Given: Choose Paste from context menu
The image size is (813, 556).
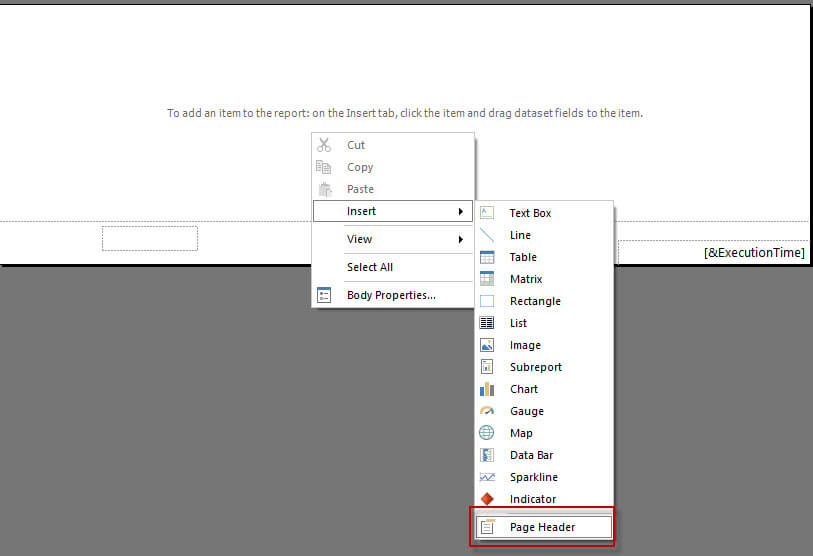Looking at the screenshot, I should [x=393, y=189].
